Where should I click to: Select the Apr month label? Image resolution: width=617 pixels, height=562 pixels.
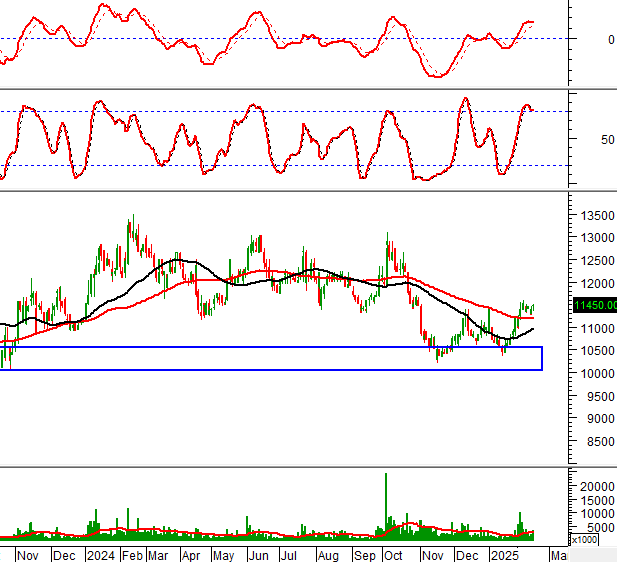coord(191,556)
